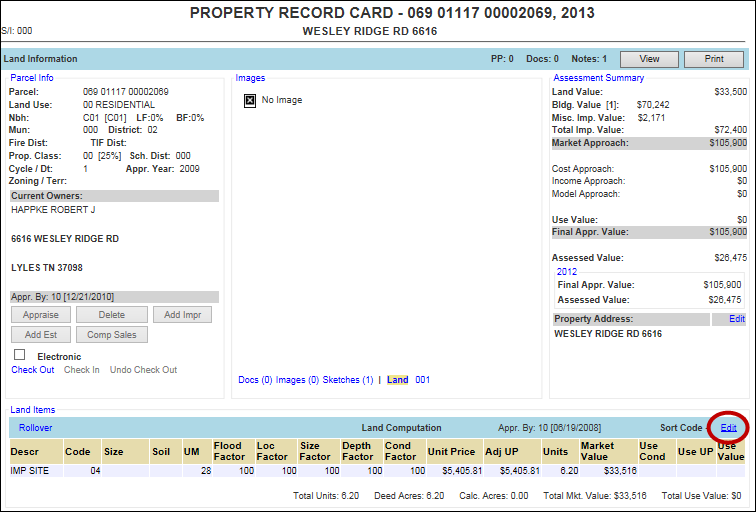The height and width of the screenshot is (512, 756).
Task: Click the Docs: 0 indicator
Action: pyautogui.click(x=542, y=59)
